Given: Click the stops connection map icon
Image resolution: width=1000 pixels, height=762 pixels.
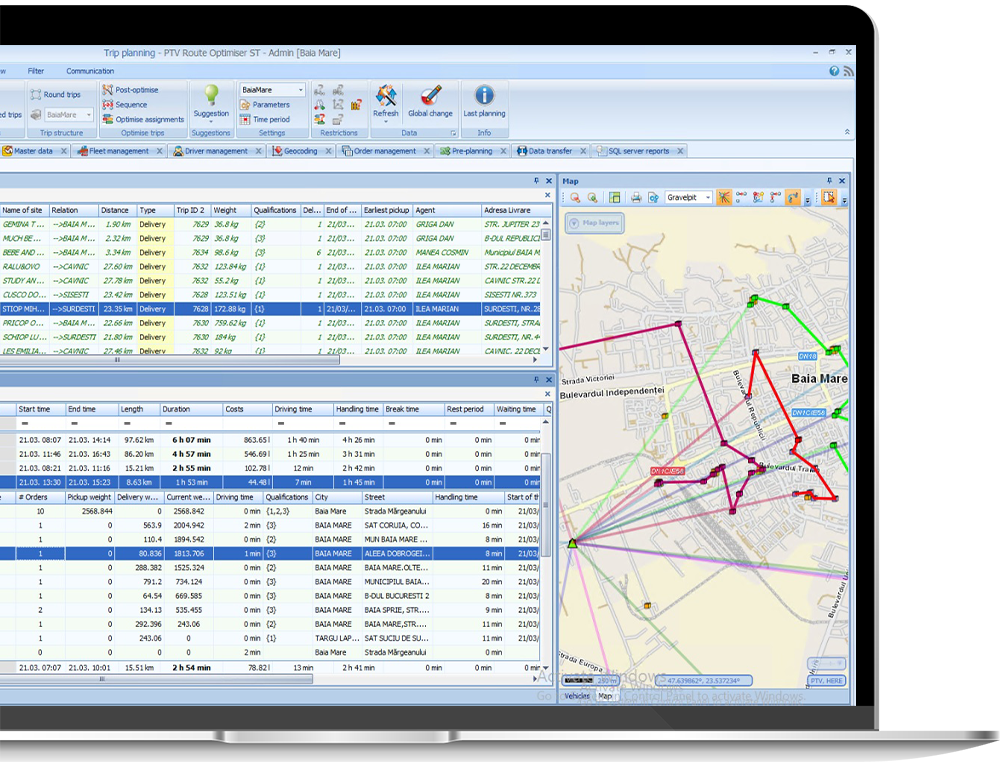Looking at the screenshot, I should (776, 198).
